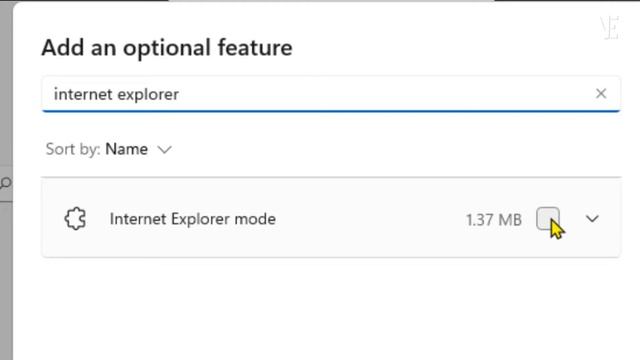This screenshot has width=640, height=360.
Task: Open the Sort by dropdown chevron
Action: [164, 149]
